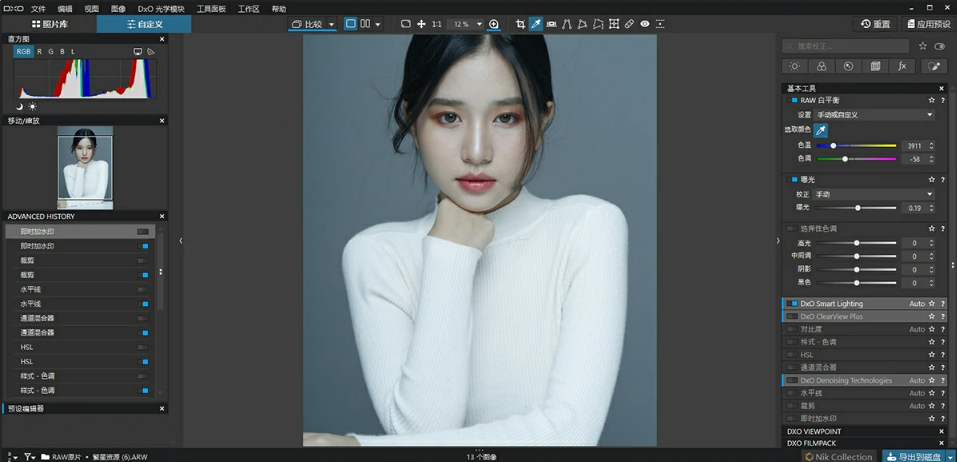This screenshot has height=462, width=957.
Task: Click the Nik Collection button
Action: tap(839, 456)
